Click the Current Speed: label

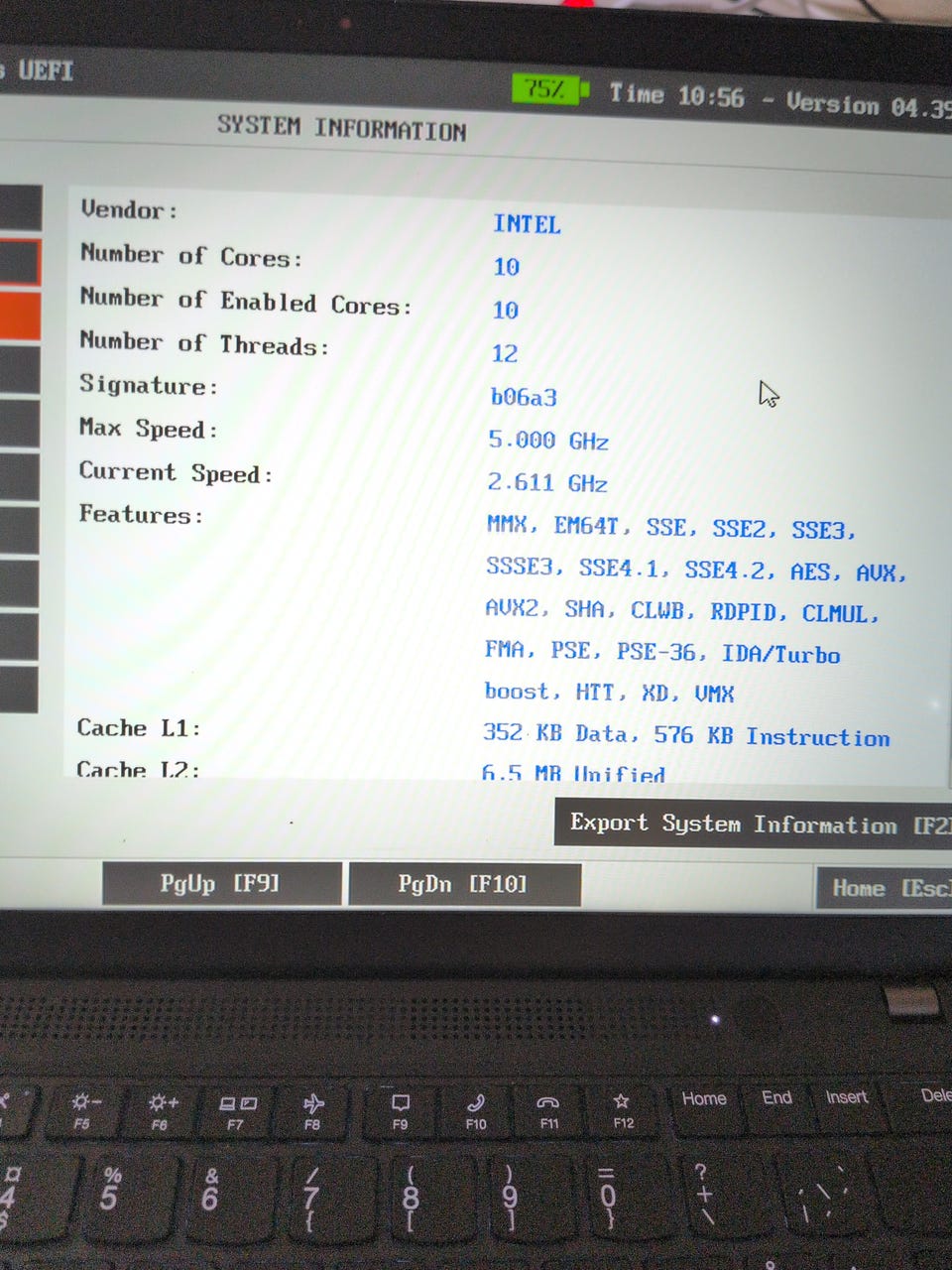[176, 472]
